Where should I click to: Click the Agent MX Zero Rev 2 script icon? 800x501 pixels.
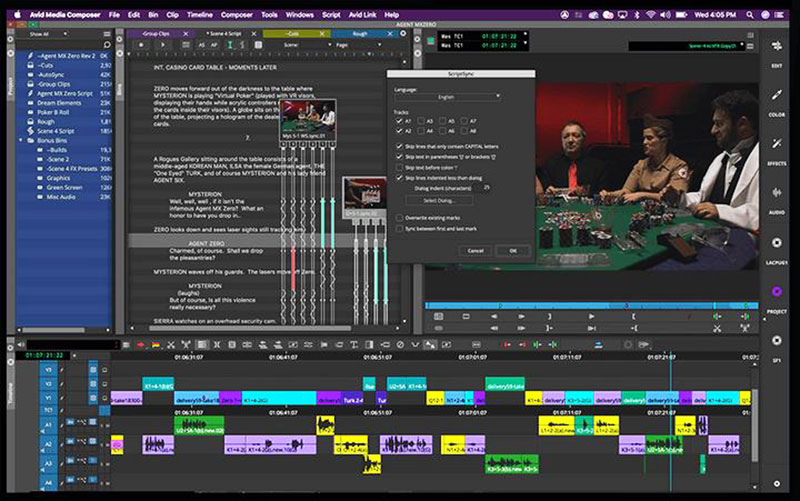tap(30, 56)
